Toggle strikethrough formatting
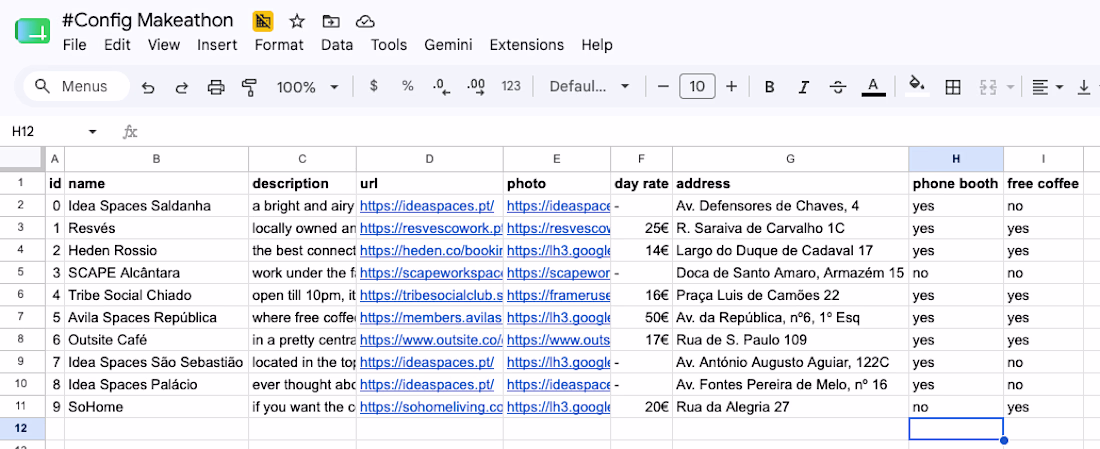 pos(838,87)
